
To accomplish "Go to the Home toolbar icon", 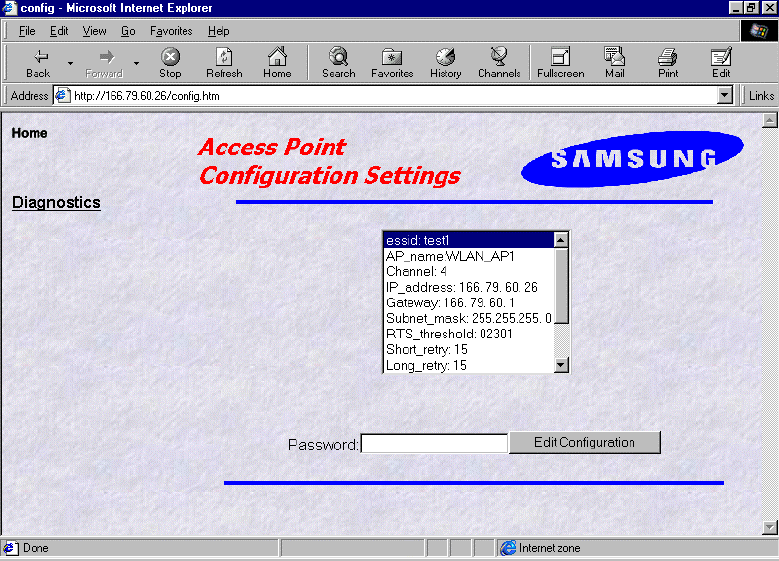I will pyautogui.click(x=277, y=63).
